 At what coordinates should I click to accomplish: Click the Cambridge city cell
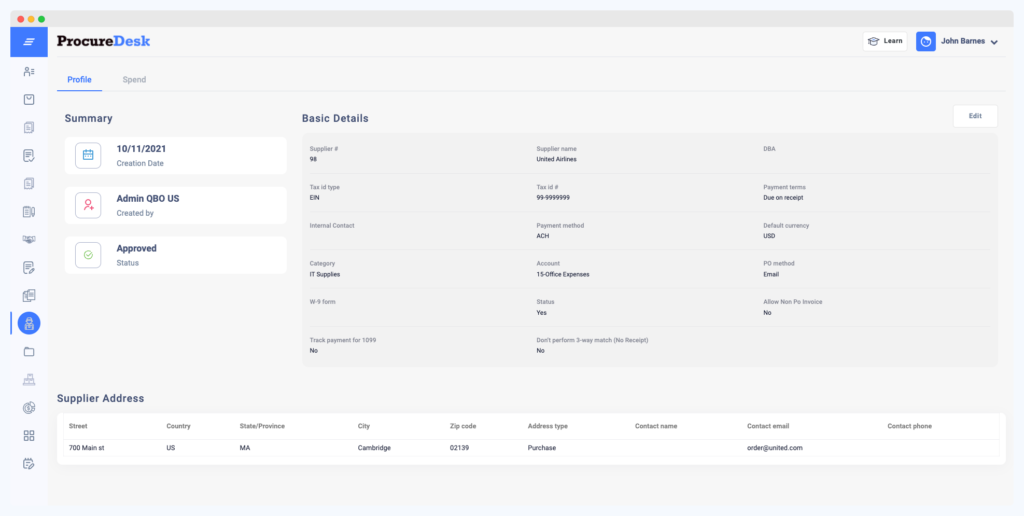(x=374, y=448)
